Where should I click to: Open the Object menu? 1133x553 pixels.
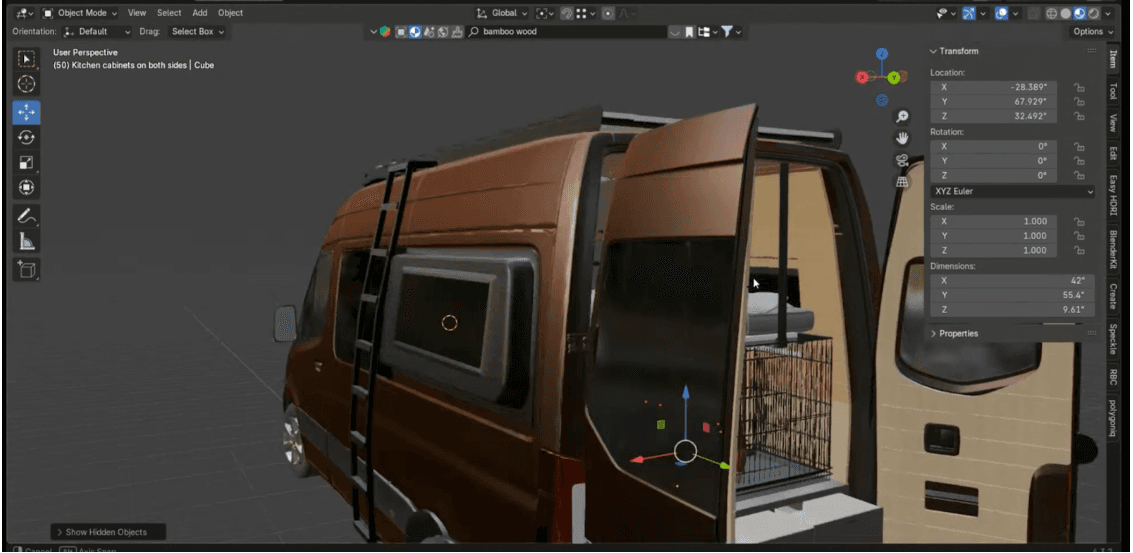point(231,13)
